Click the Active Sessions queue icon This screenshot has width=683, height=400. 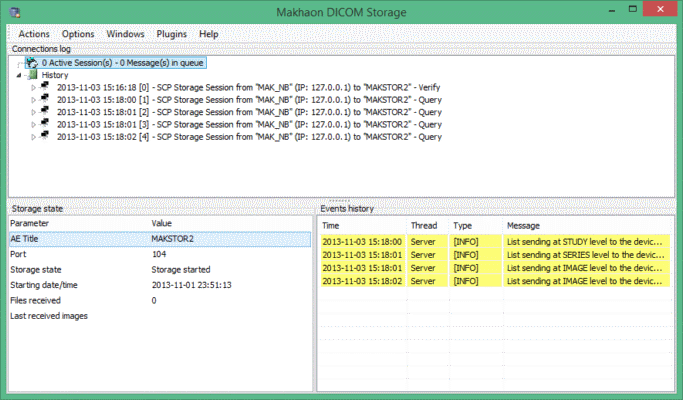31,62
